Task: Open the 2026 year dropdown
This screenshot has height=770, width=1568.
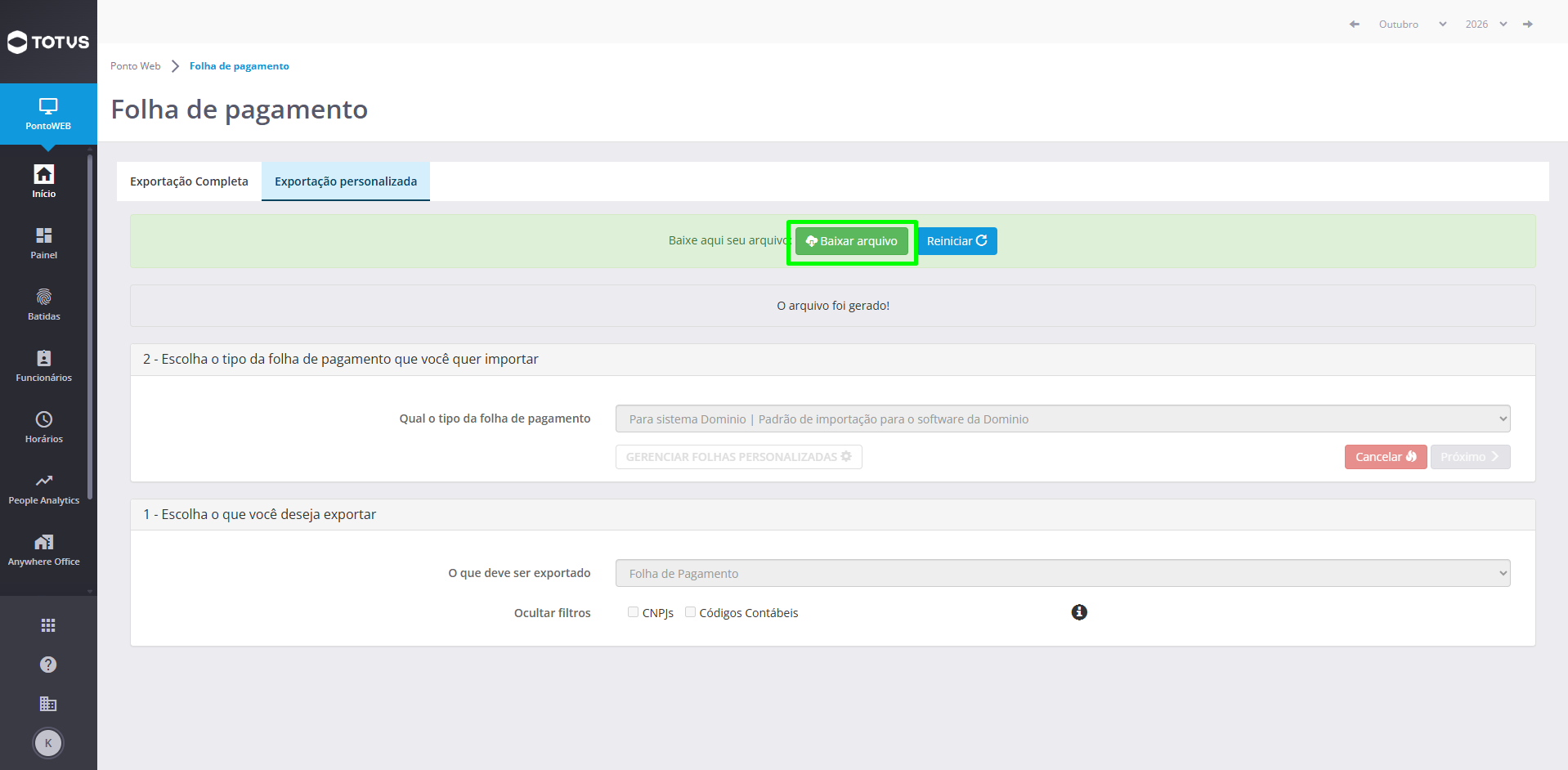Action: tap(1486, 25)
